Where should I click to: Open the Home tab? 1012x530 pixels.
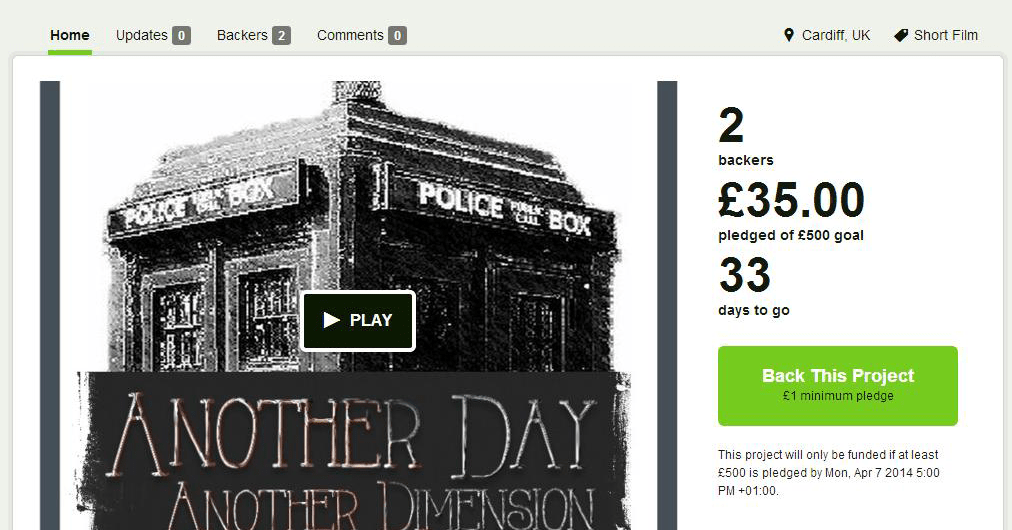point(70,36)
